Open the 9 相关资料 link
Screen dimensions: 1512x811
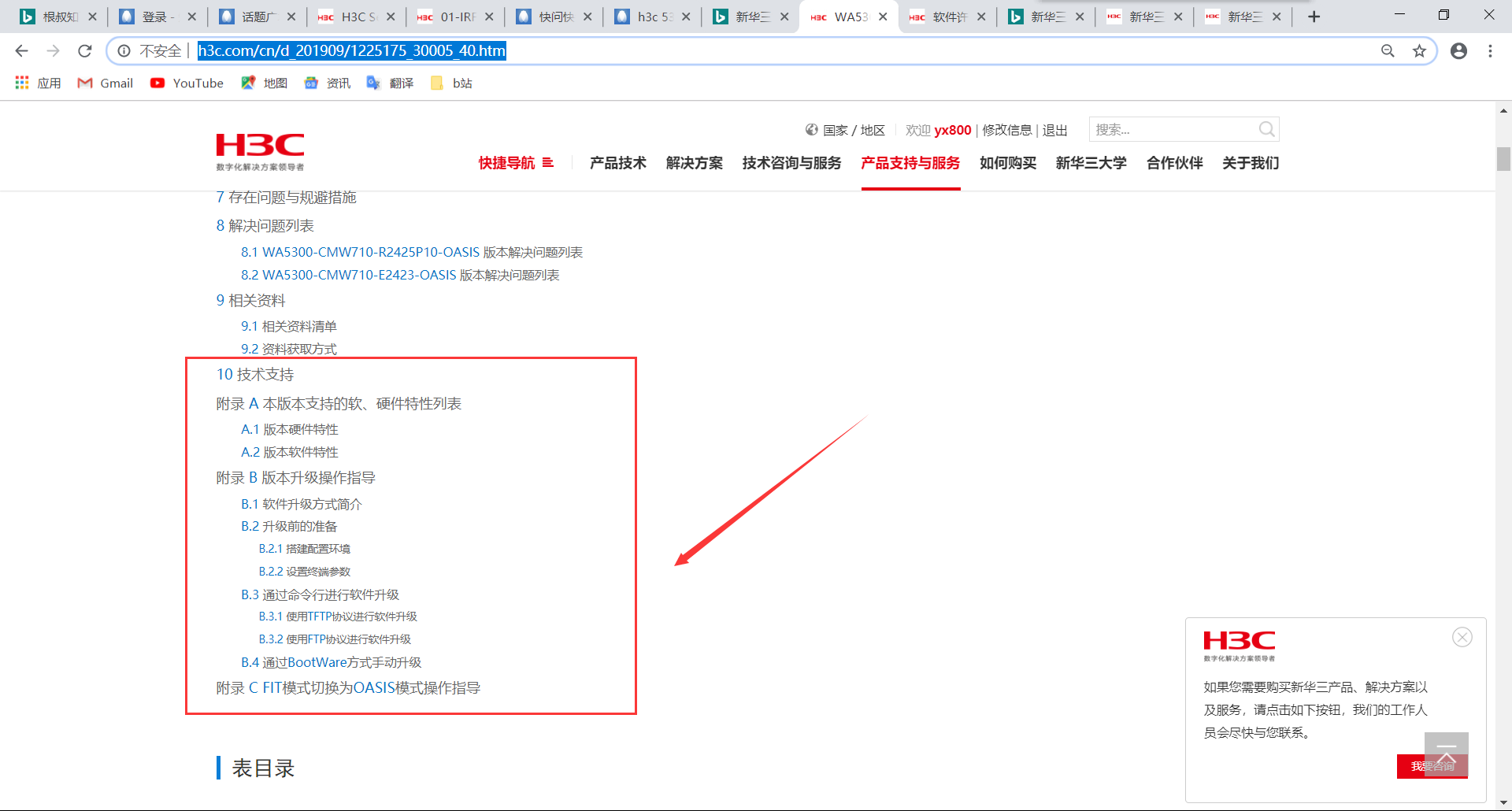coord(250,301)
